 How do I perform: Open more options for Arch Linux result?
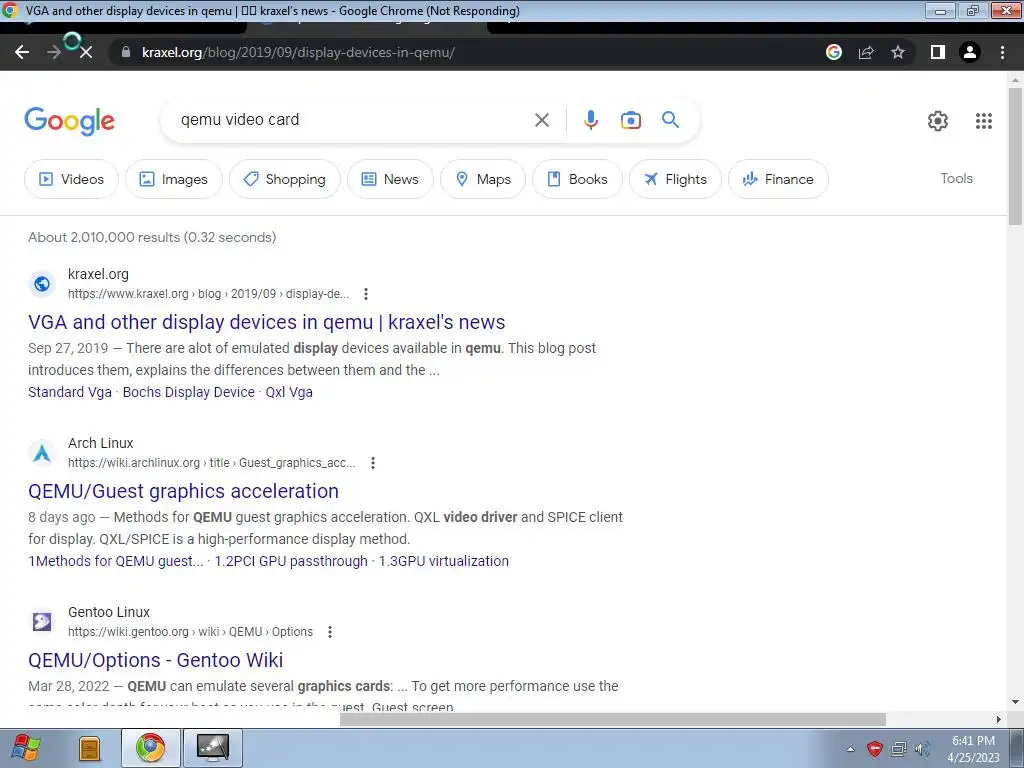tap(373, 463)
